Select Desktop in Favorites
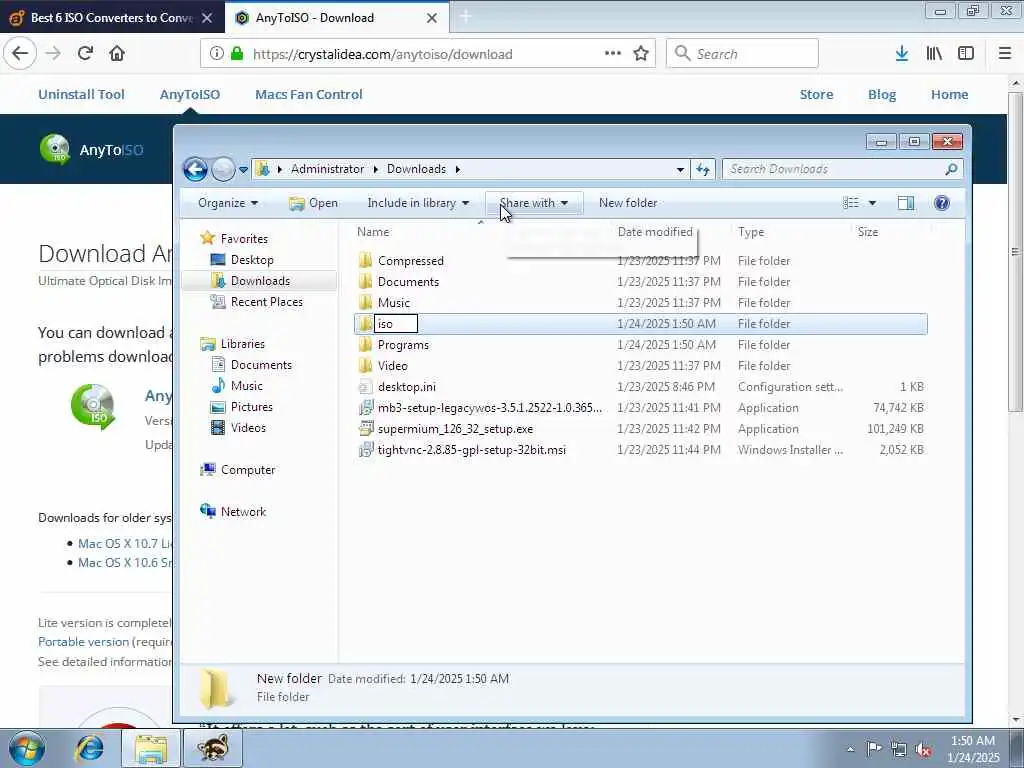This screenshot has width=1024, height=768. [x=251, y=260]
